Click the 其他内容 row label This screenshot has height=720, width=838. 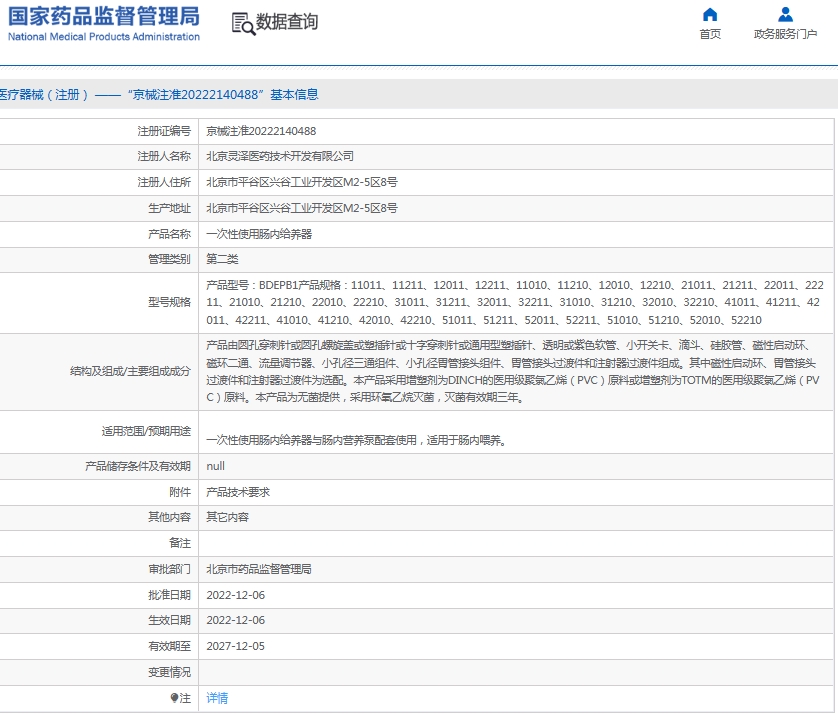(169, 517)
